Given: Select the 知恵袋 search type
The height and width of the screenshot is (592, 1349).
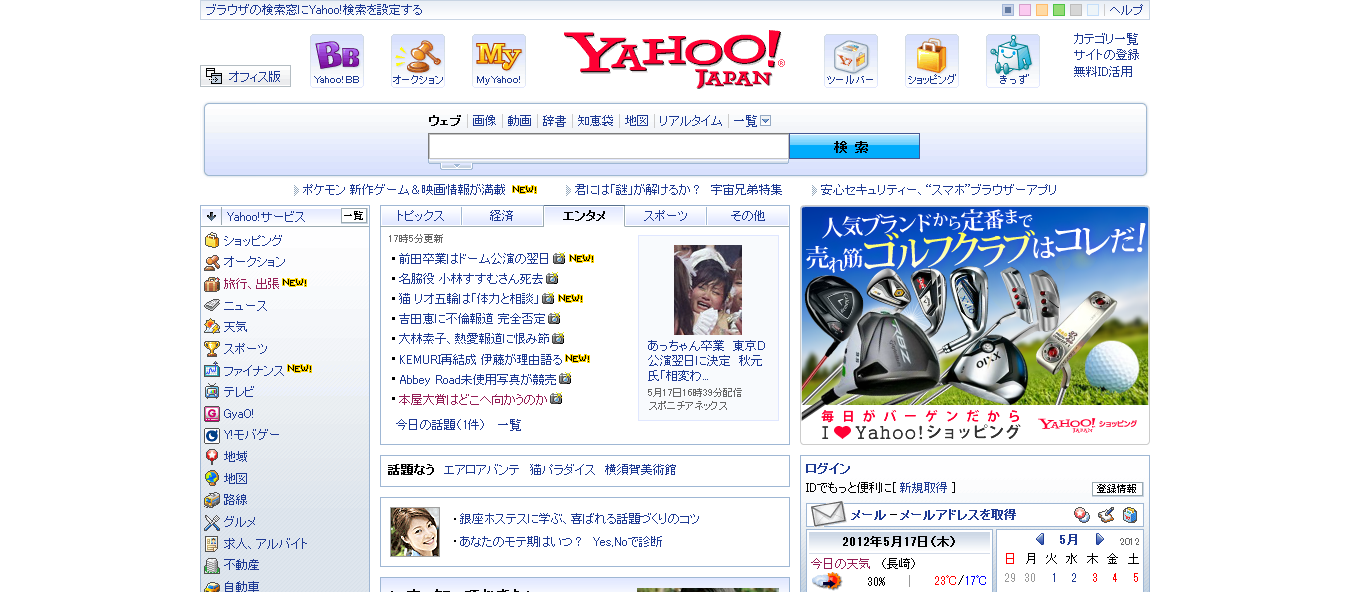Looking at the screenshot, I should [x=595, y=121].
